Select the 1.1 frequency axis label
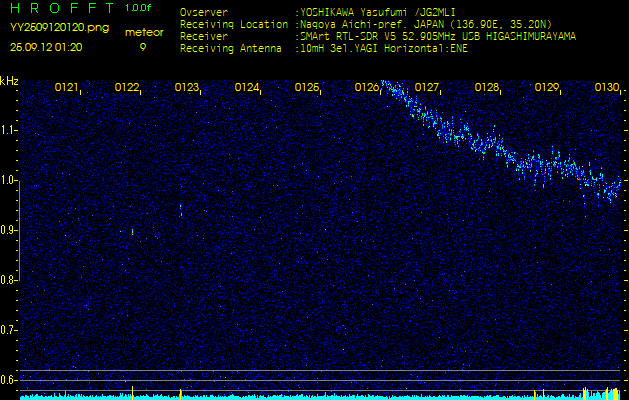Image resolution: width=629 pixels, height=400 pixels. point(9,130)
